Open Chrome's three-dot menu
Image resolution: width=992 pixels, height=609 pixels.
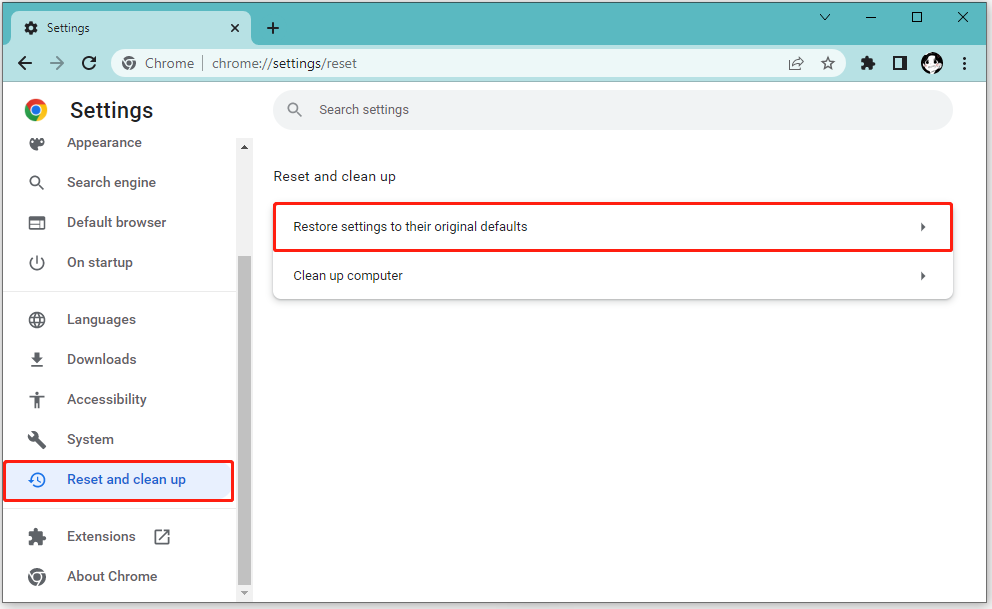click(964, 63)
